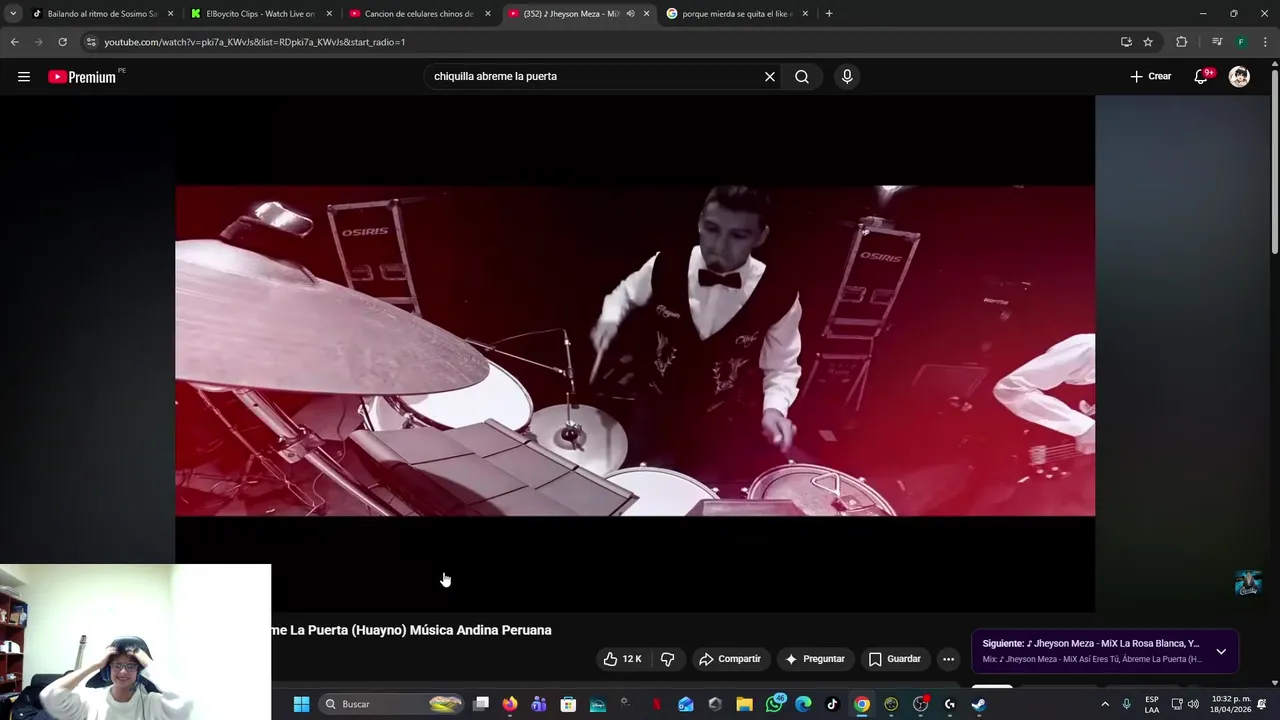1280x720 pixels.
Task: Go back in browser history
Action: (15, 42)
